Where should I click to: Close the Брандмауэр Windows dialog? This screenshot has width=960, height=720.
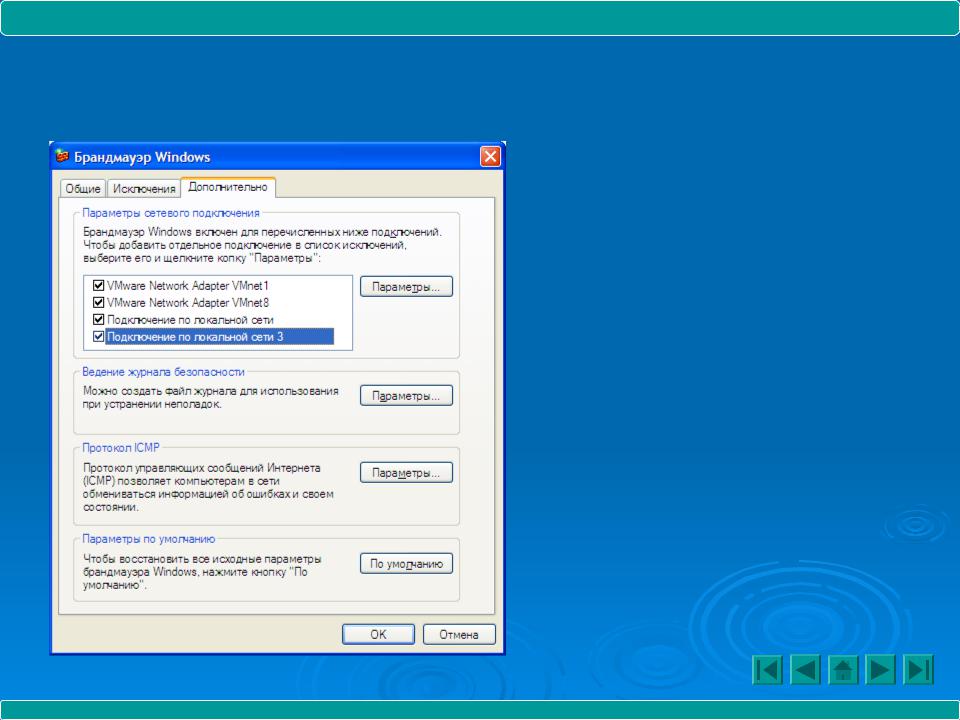coord(490,157)
